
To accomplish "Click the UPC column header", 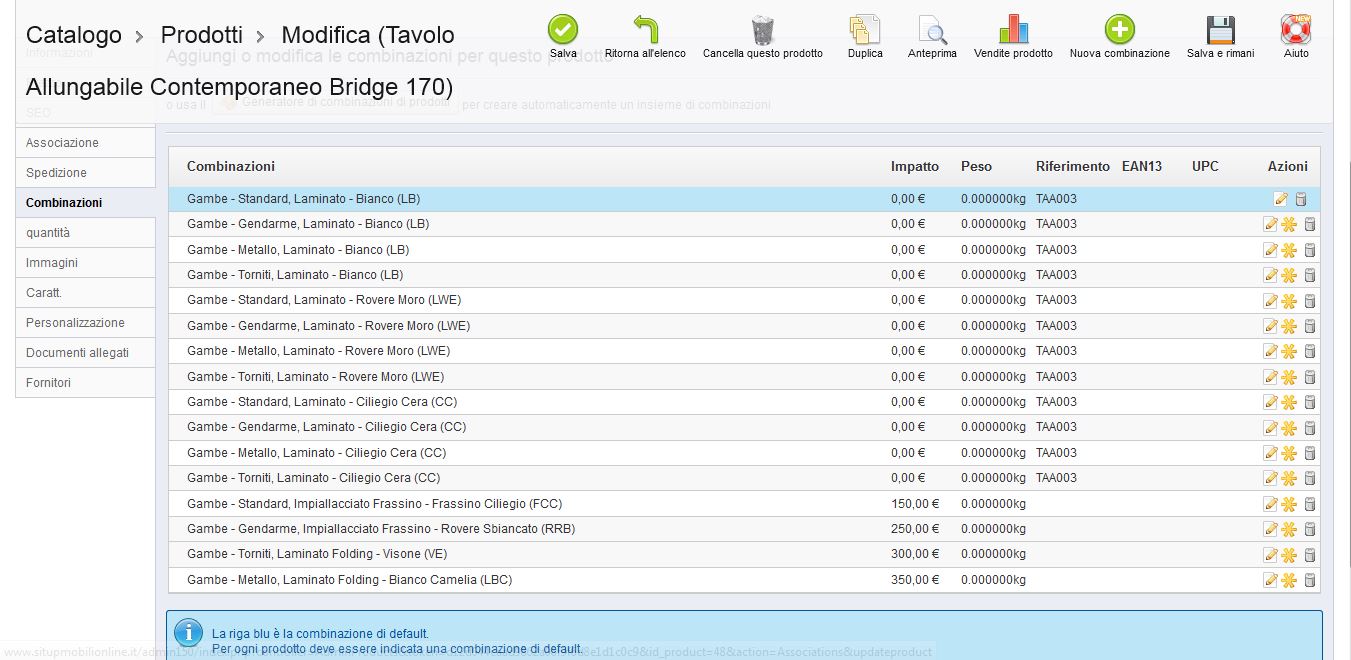I will 1205,166.
